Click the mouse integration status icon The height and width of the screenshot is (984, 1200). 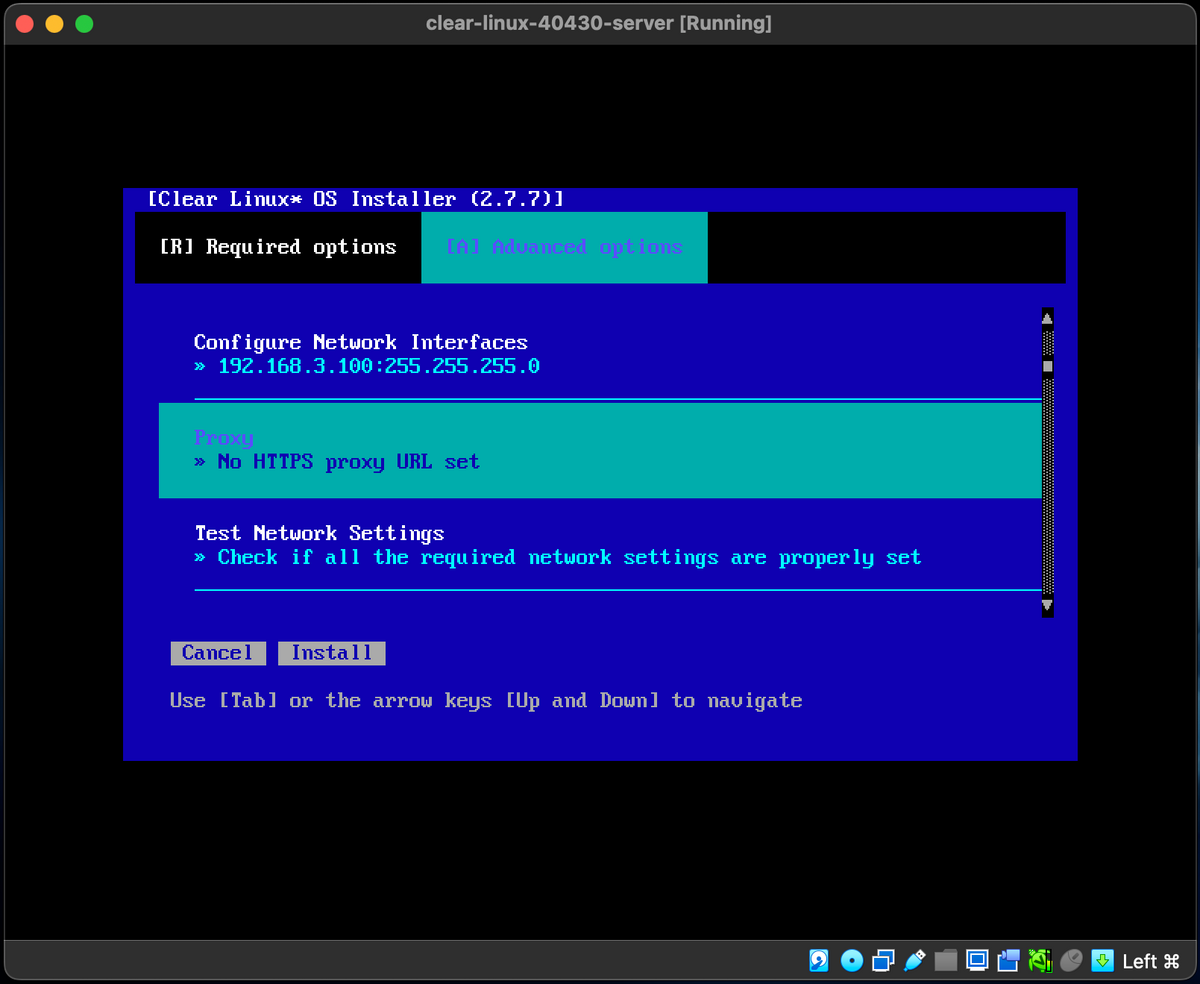pos(1070,960)
